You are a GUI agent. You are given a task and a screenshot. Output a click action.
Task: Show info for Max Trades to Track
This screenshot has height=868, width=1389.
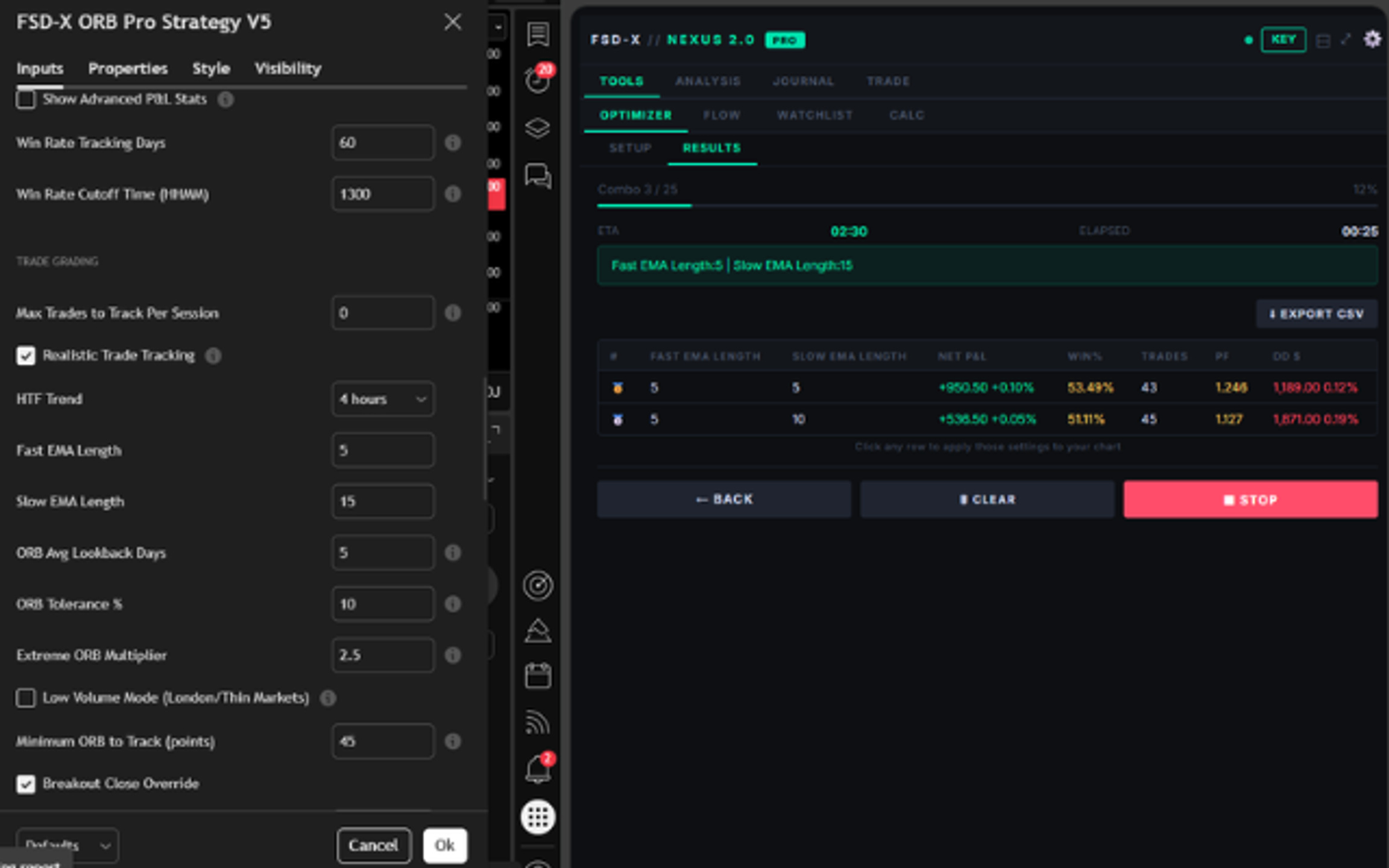(453, 313)
